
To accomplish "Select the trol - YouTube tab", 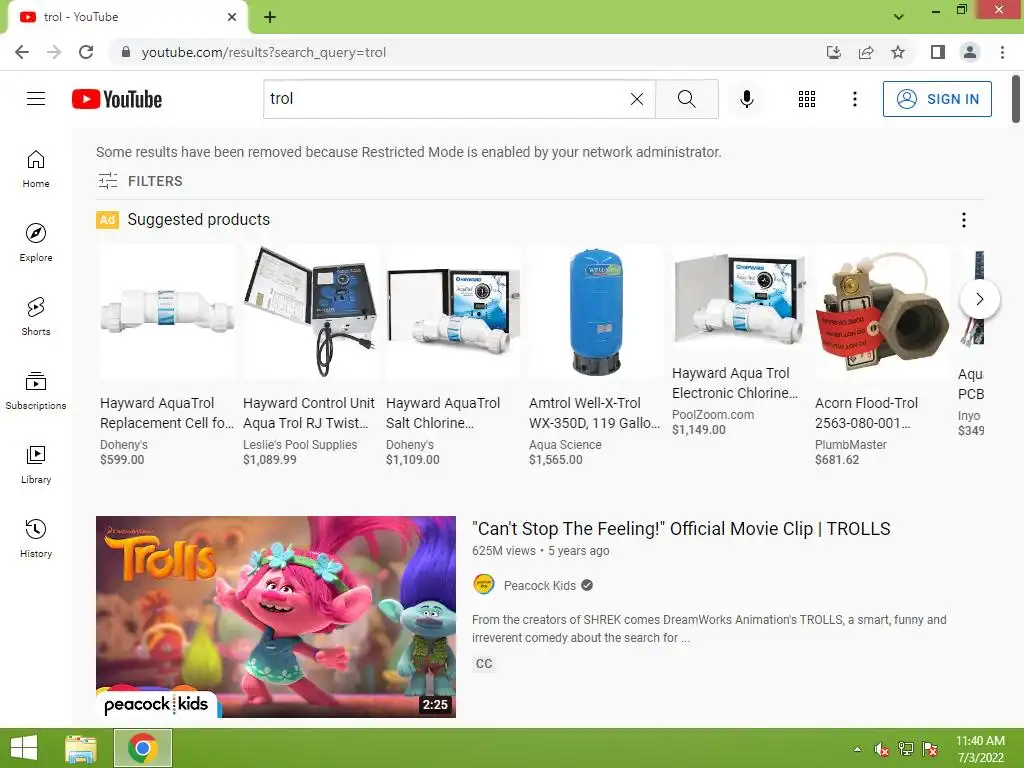I will point(127,18).
